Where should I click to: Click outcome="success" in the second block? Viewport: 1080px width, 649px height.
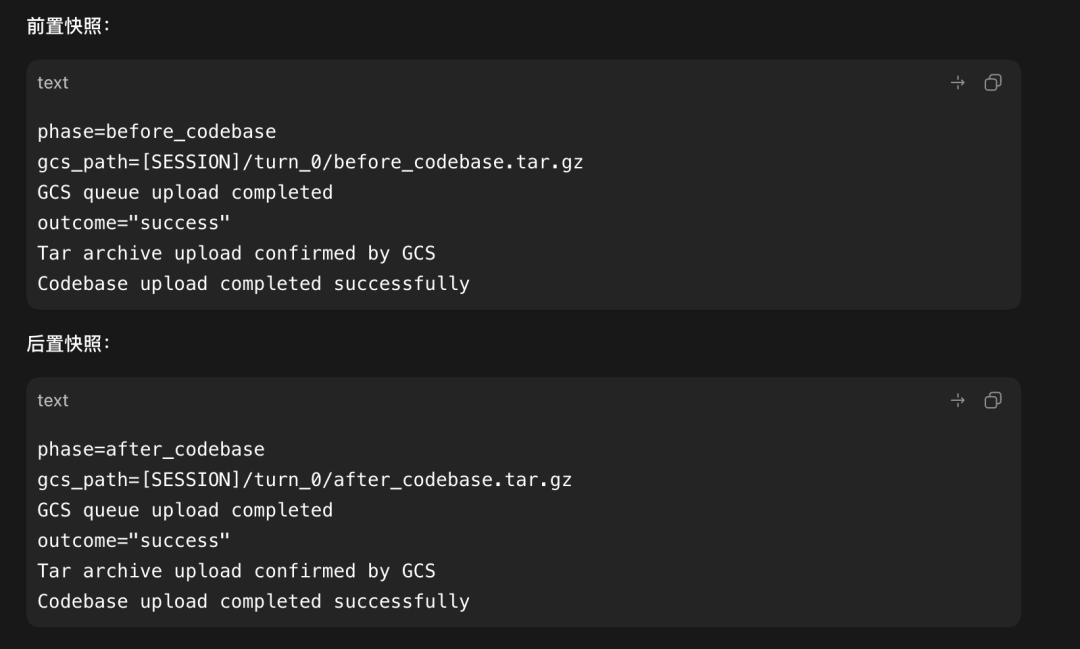(x=134, y=540)
